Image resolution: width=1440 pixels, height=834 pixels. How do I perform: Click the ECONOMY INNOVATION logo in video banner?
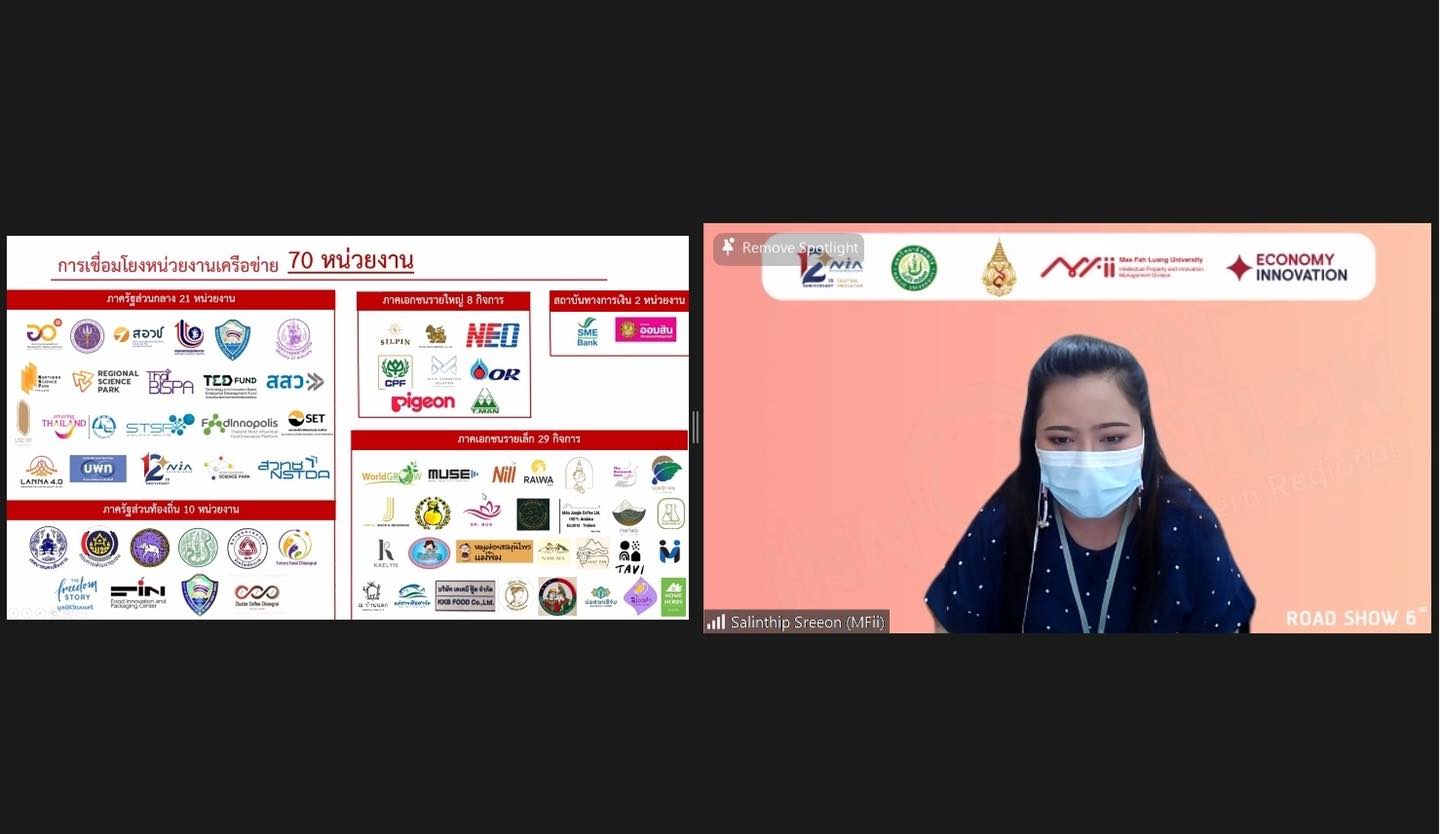click(1288, 267)
